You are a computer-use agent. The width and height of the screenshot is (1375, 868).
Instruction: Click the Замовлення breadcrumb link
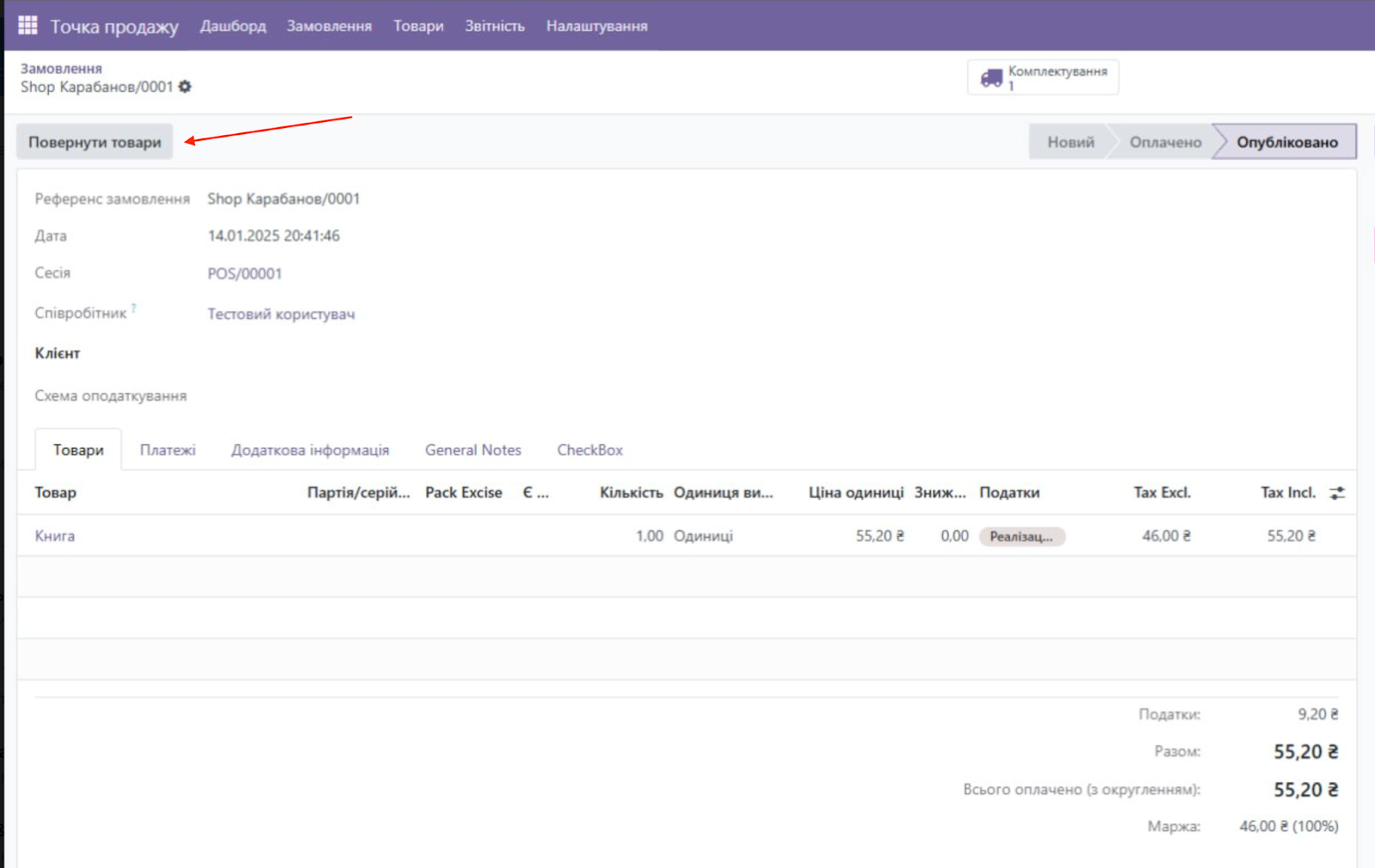point(61,69)
